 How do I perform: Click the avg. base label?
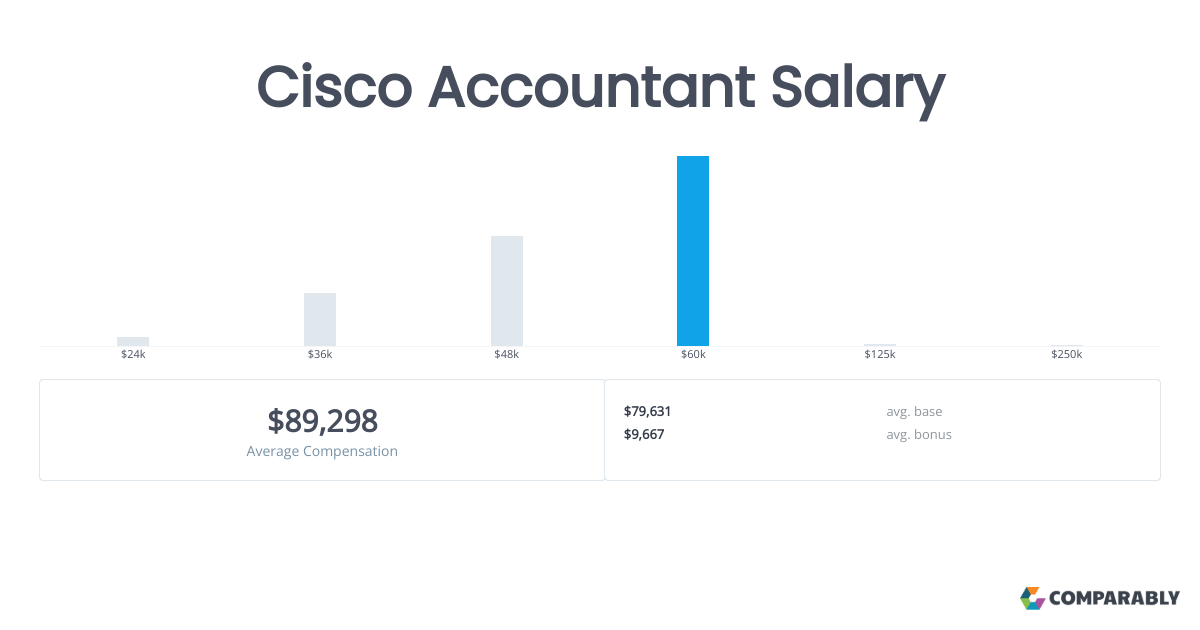pyautogui.click(x=914, y=411)
